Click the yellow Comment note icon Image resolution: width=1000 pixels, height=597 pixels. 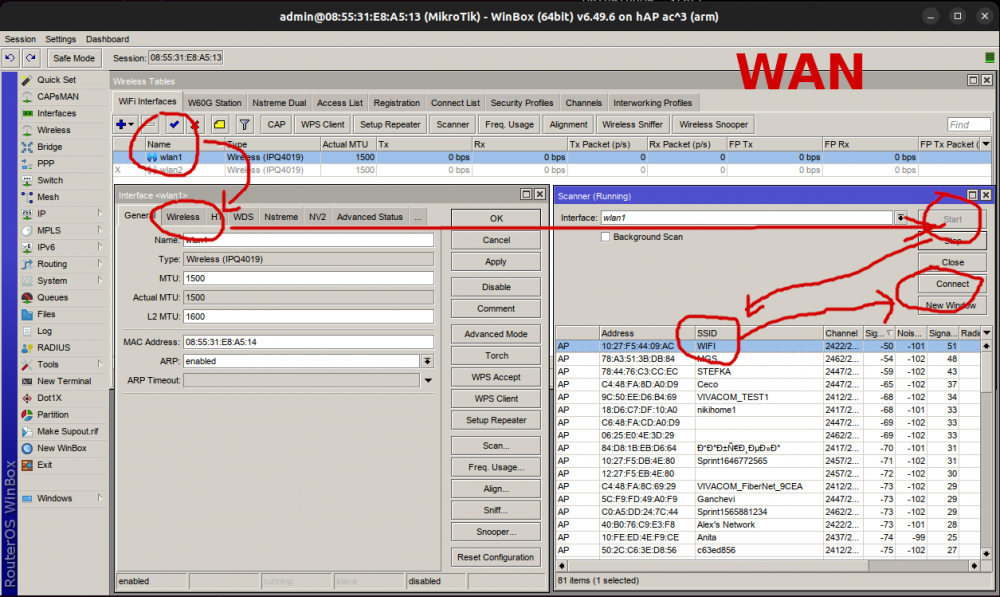coord(219,125)
